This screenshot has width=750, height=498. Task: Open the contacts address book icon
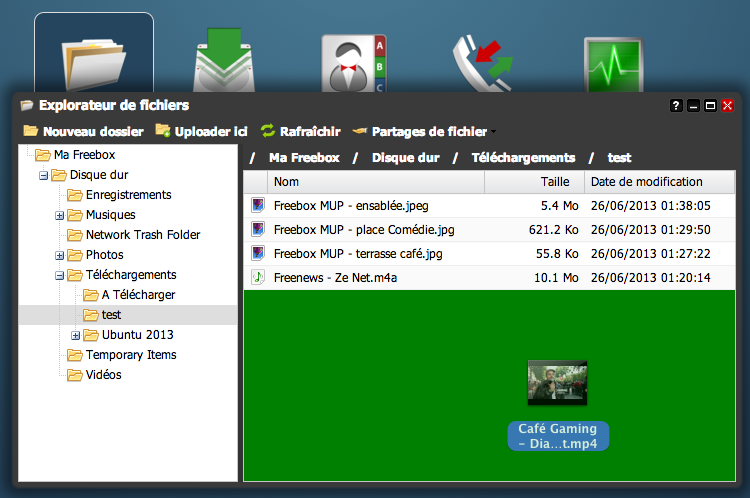click(x=354, y=63)
